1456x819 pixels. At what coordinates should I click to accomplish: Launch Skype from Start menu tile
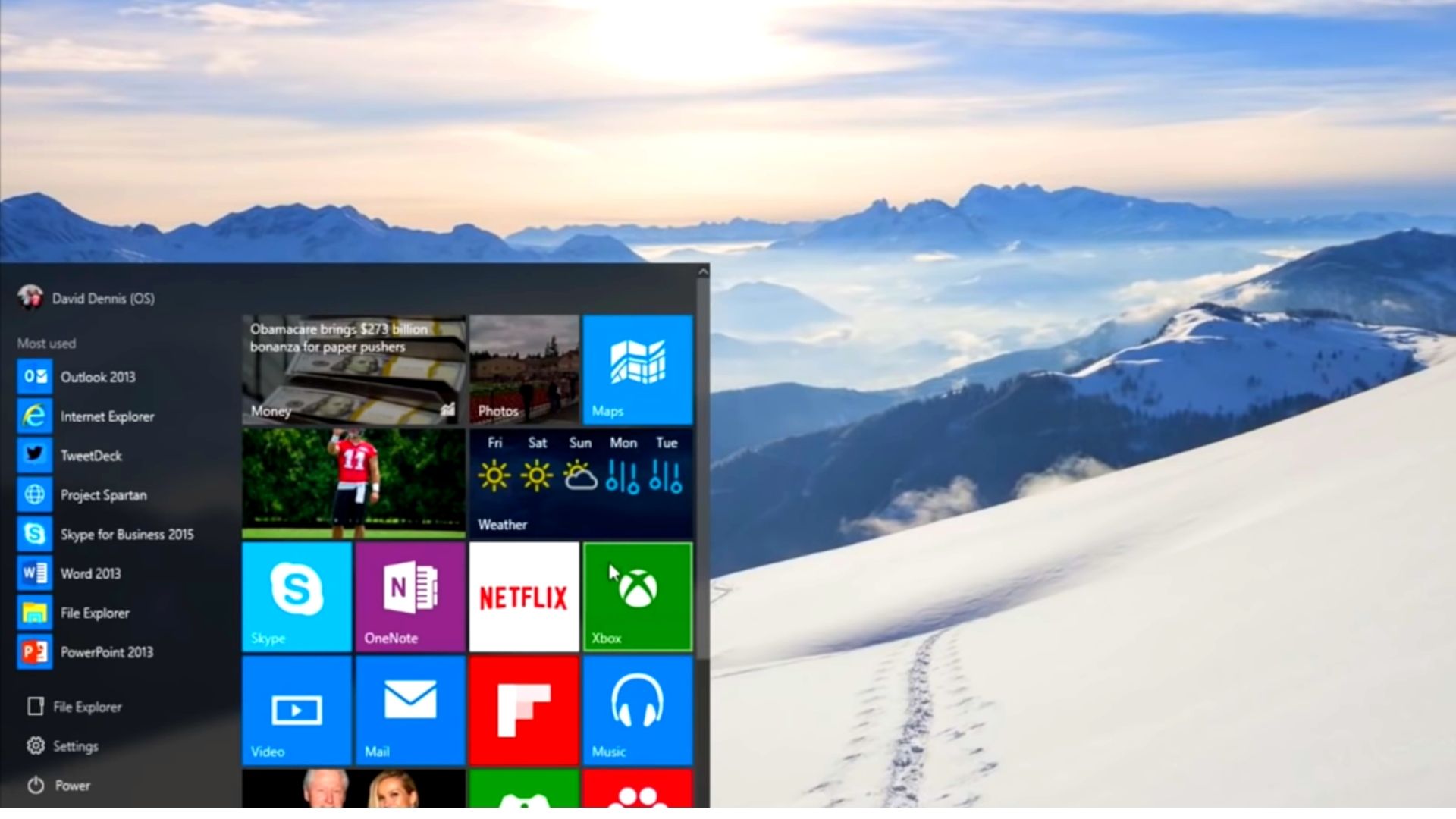point(297,595)
